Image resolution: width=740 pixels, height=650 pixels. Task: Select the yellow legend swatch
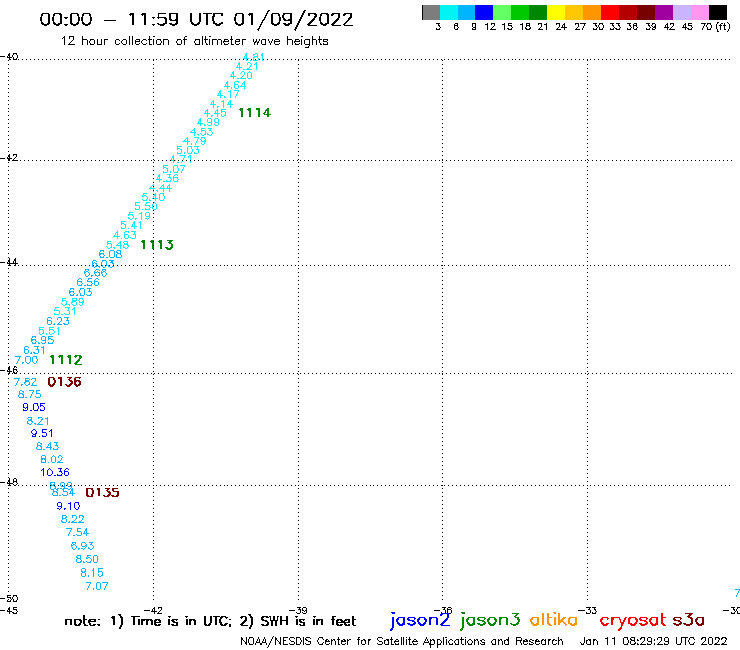556,13
